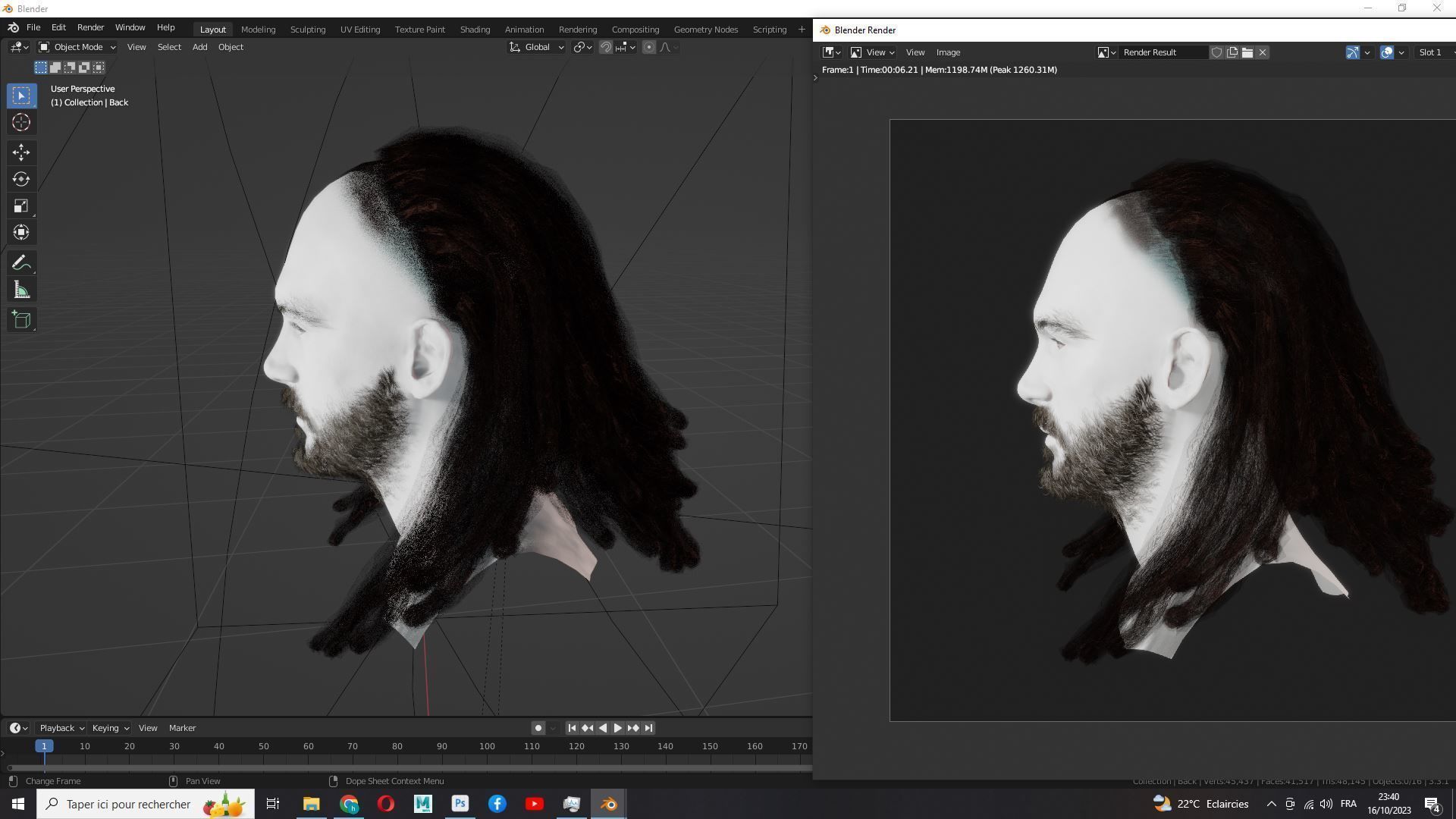Open snapping options dropdown
The height and width of the screenshot is (819, 1456).
[x=626, y=47]
